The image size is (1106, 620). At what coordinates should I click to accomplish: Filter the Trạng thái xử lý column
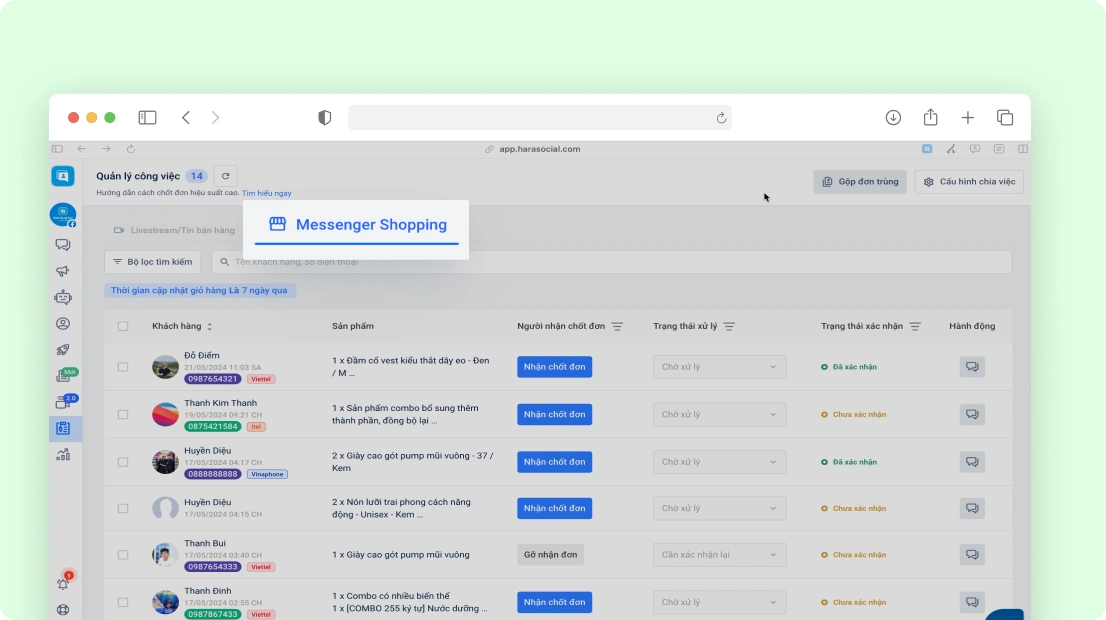point(729,326)
